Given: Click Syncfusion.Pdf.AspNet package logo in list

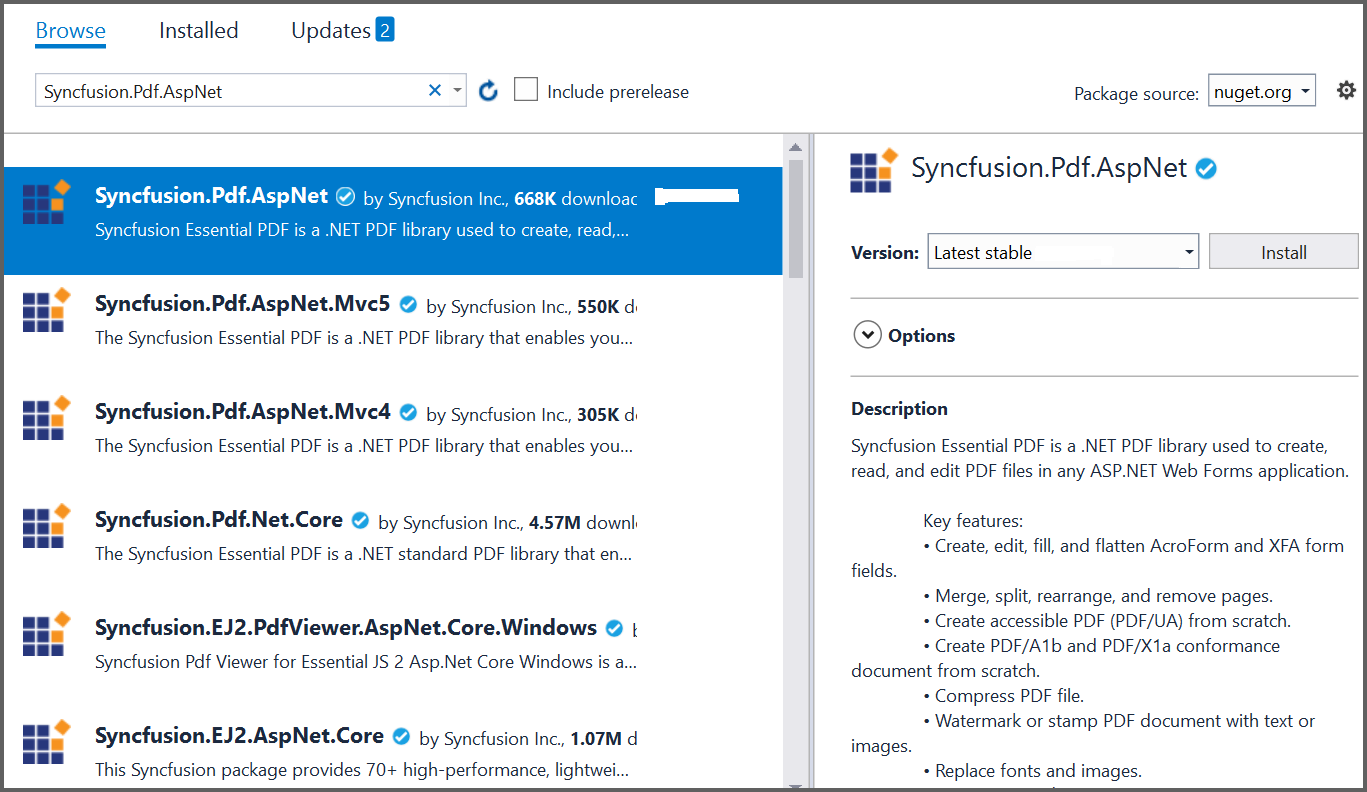Looking at the screenshot, I should pos(47,203).
